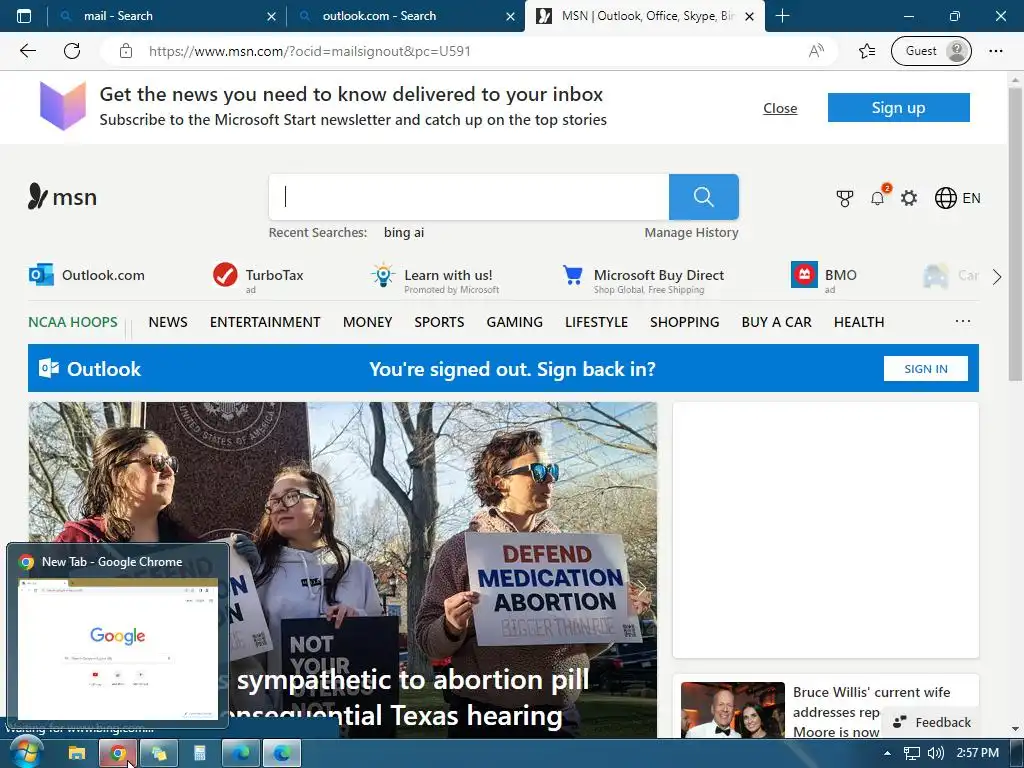Open MSN settings gear icon
Screen dimensions: 1024x768
(x=909, y=198)
